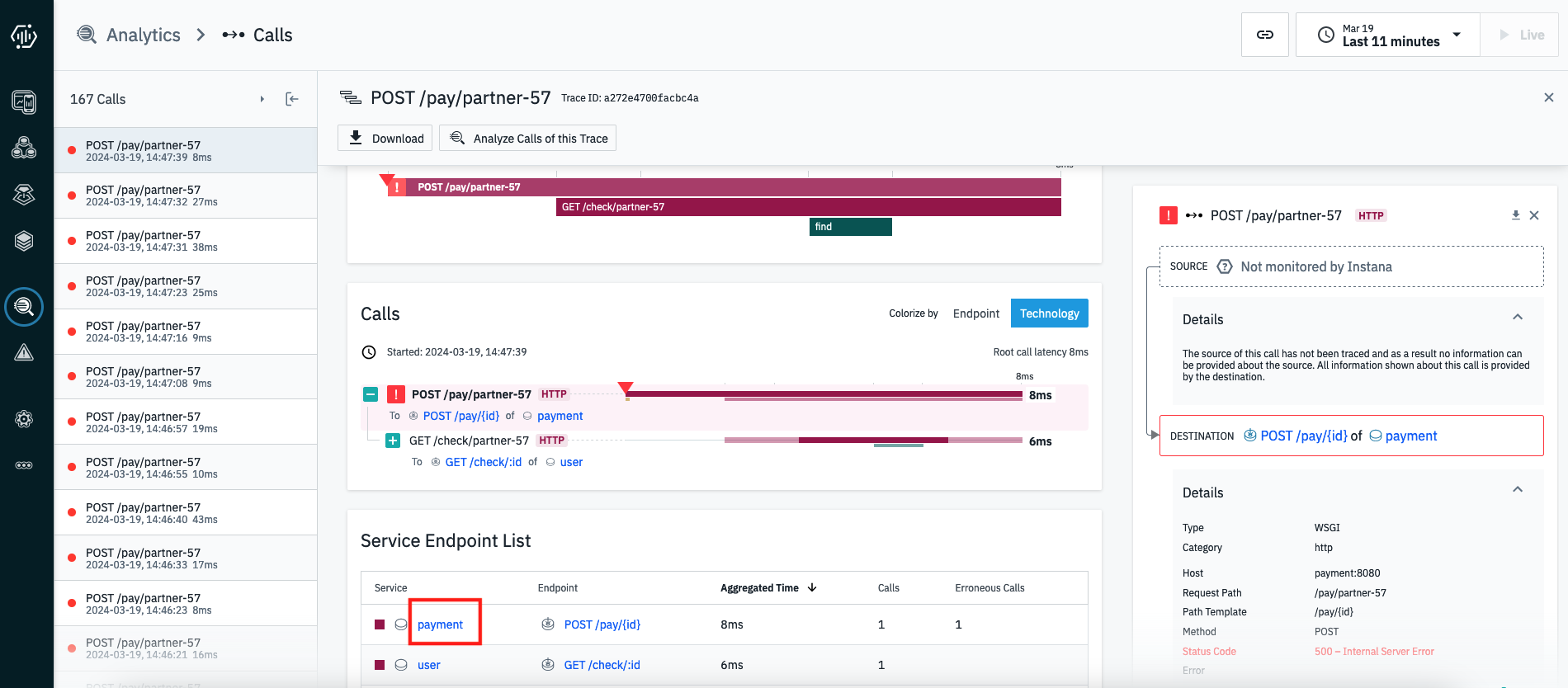Select the call at 14:47:16 9ms
The height and width of the screenshot is (688, 1568).
click(x=186, y=332)
